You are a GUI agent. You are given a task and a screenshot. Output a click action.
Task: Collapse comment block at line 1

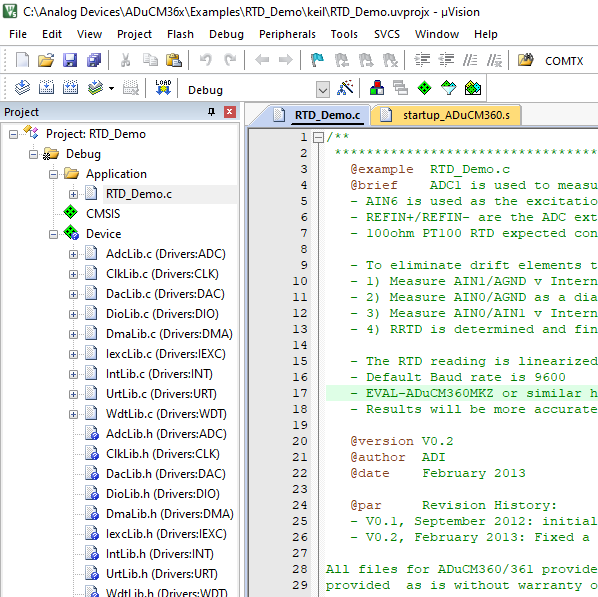[318, 137]
